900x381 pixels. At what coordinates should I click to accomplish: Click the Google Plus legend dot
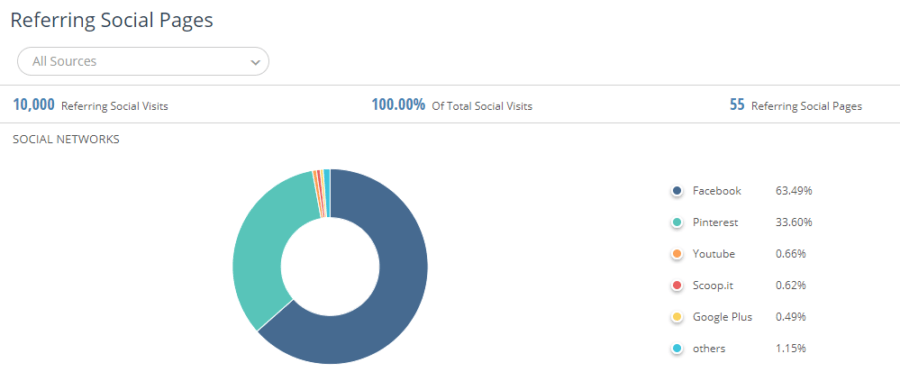pyautogui.click(x=677, y=317)
